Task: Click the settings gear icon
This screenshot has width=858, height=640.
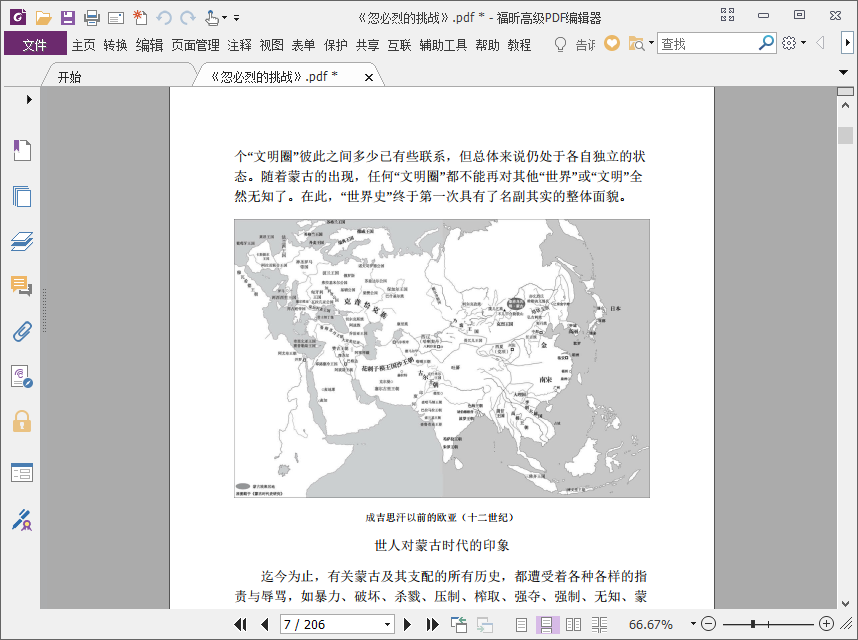Action: [789, 43]
